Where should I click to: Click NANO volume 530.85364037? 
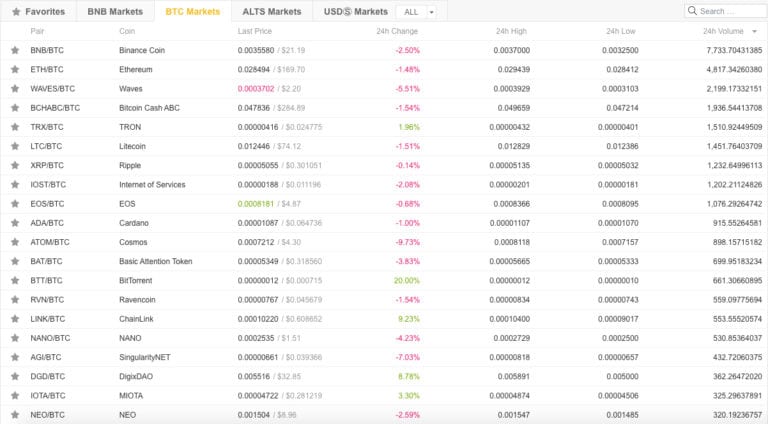(737, 338)
